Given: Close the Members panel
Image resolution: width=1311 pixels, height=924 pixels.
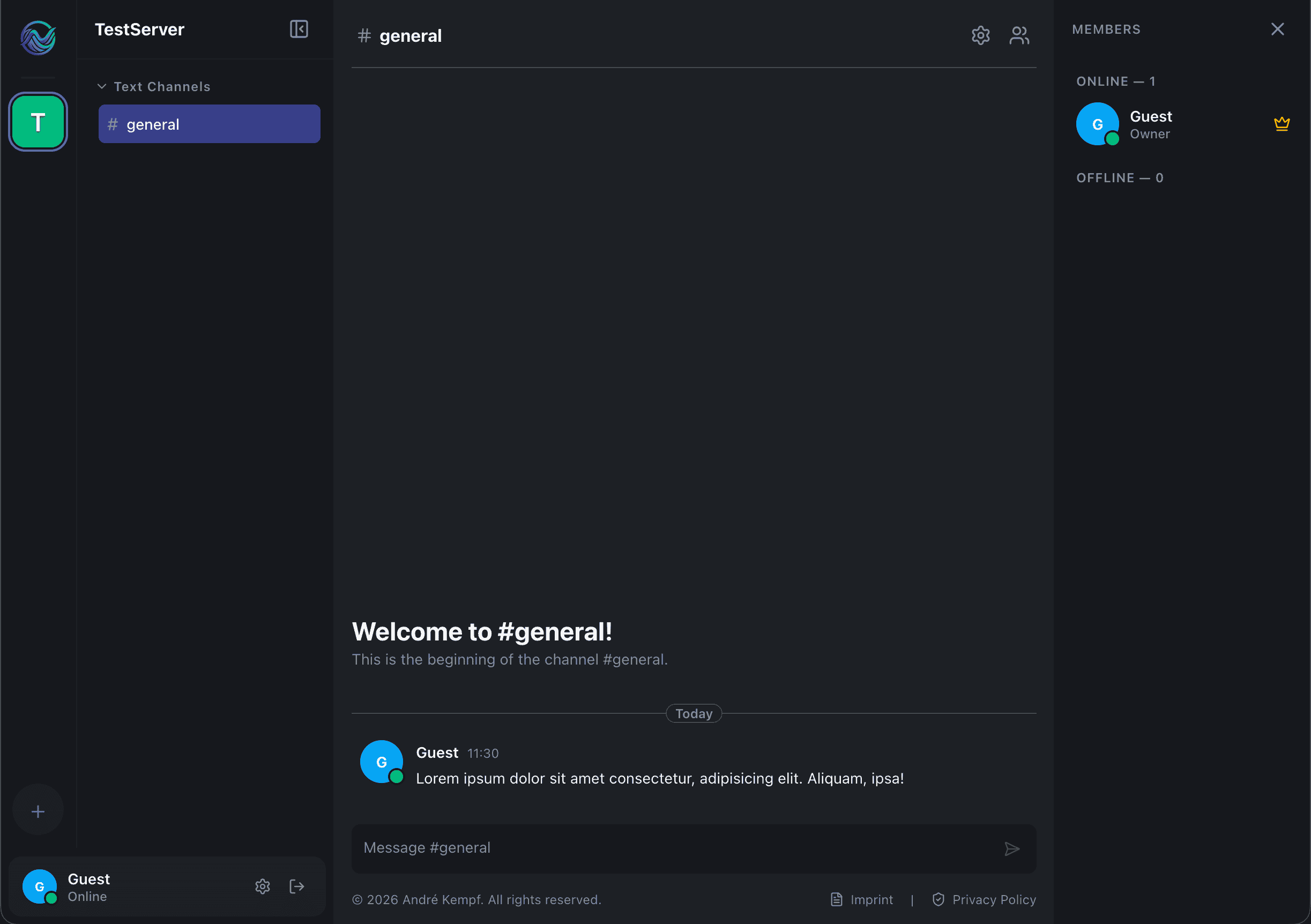Looking at the screenshot, I should click(1277, 29).
